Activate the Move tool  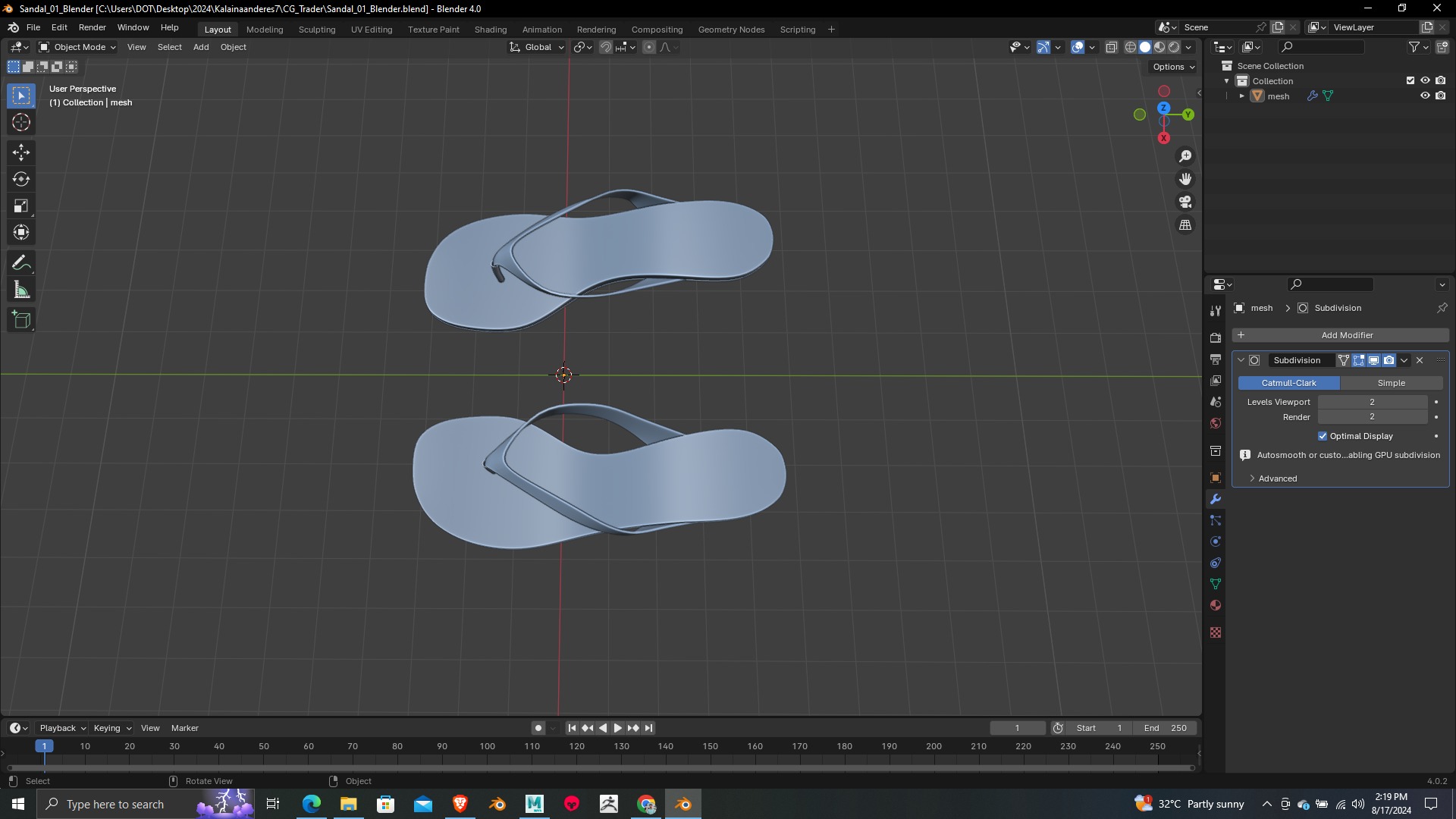coord(21,152)
